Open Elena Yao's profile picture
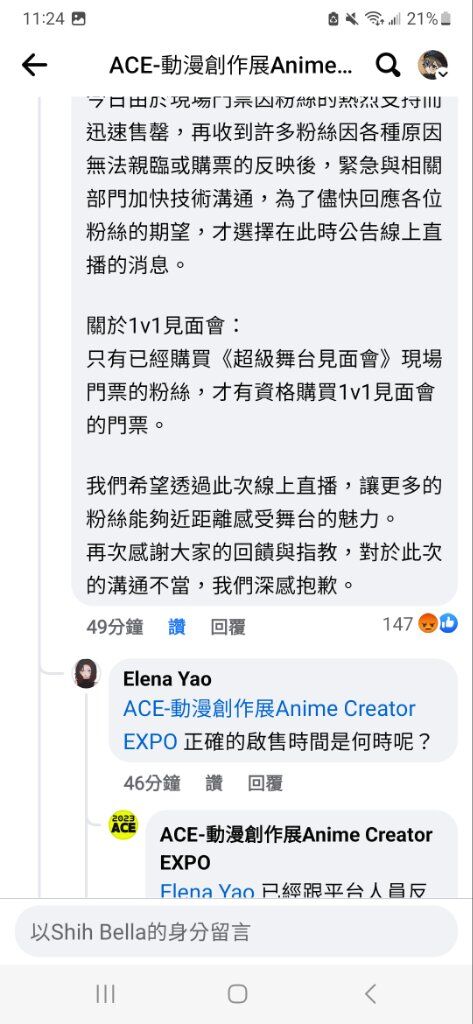 [x=86, y=673]
